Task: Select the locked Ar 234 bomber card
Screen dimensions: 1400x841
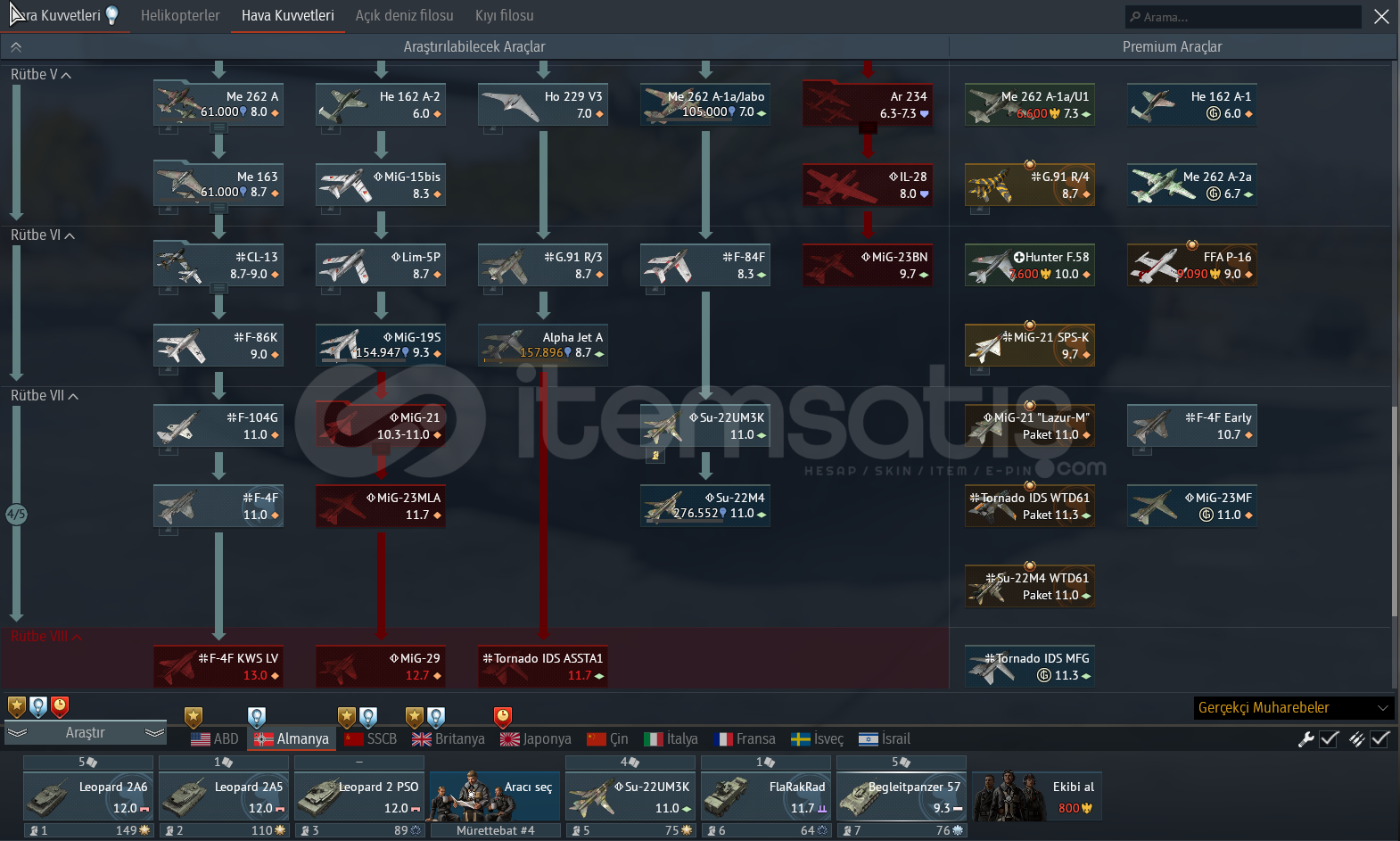Action: 868,104
